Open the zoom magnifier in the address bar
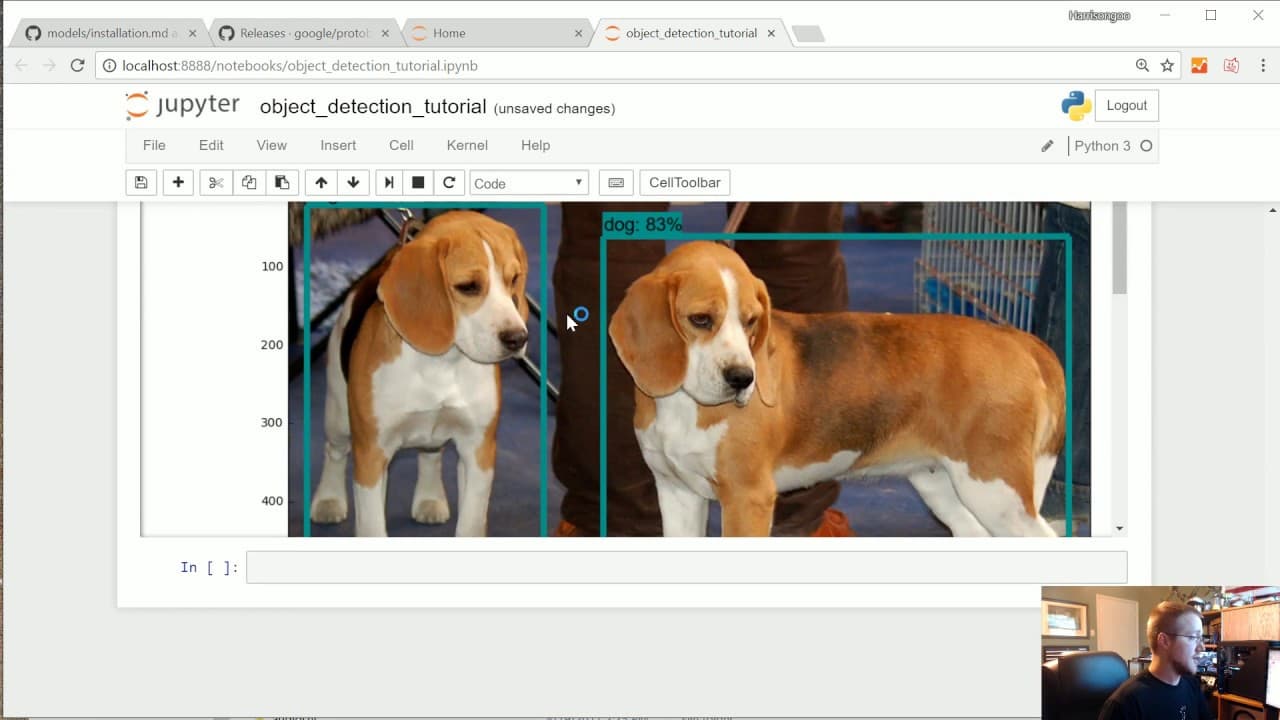 (x=1142, y=65)
